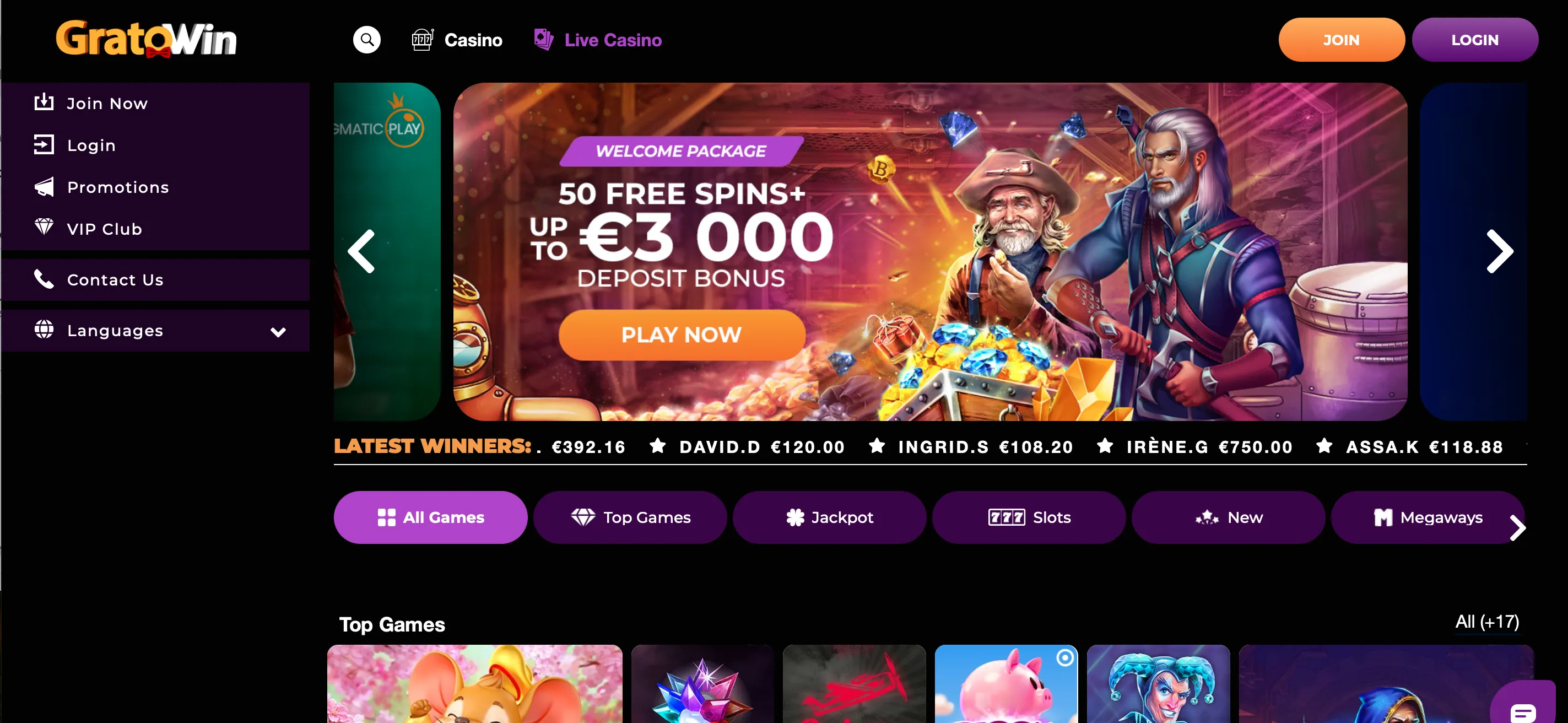
Task: Click the orange JOIN button
Action: [1341, 40]
